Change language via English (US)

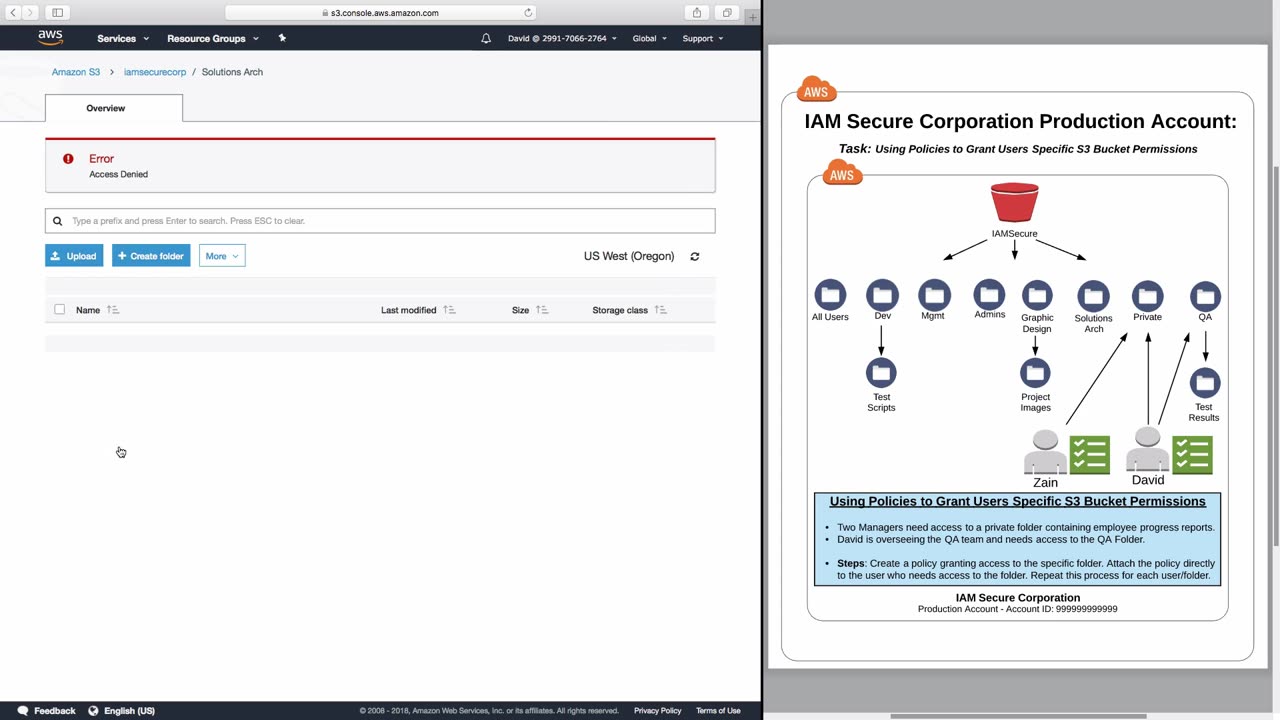(122, 711)
